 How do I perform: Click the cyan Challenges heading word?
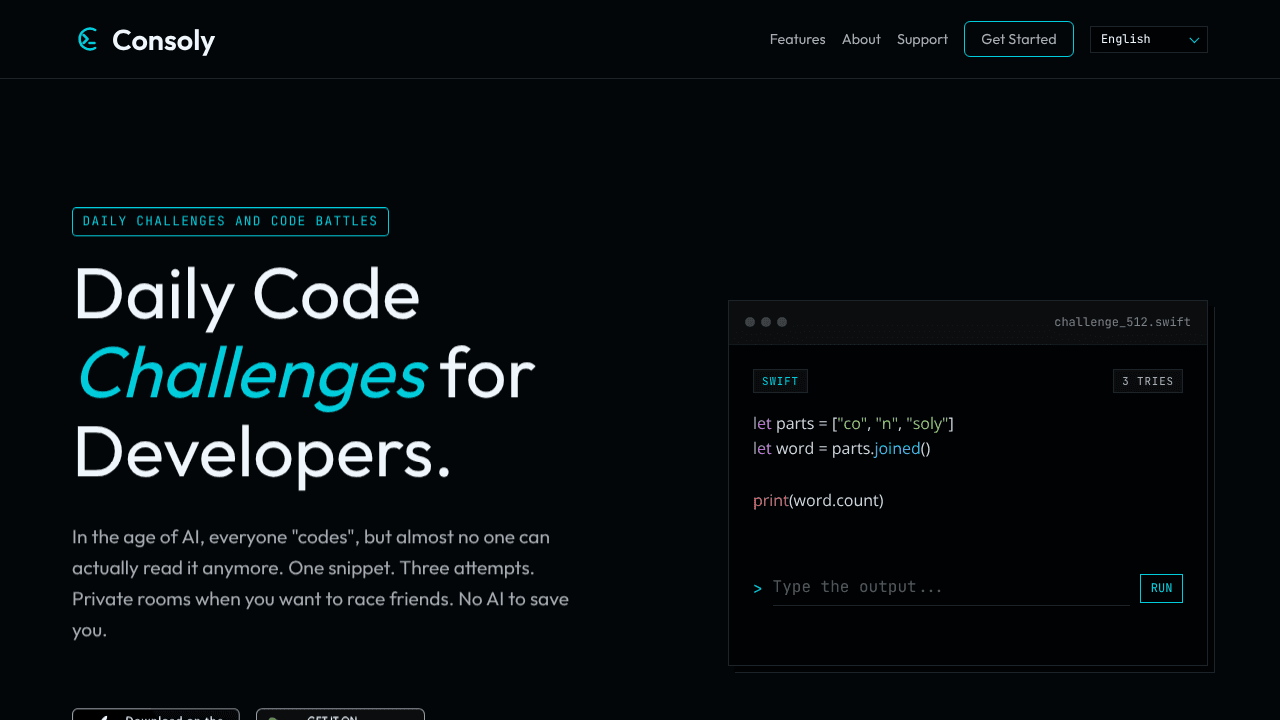pyautogui.click(x=252, y=374)
